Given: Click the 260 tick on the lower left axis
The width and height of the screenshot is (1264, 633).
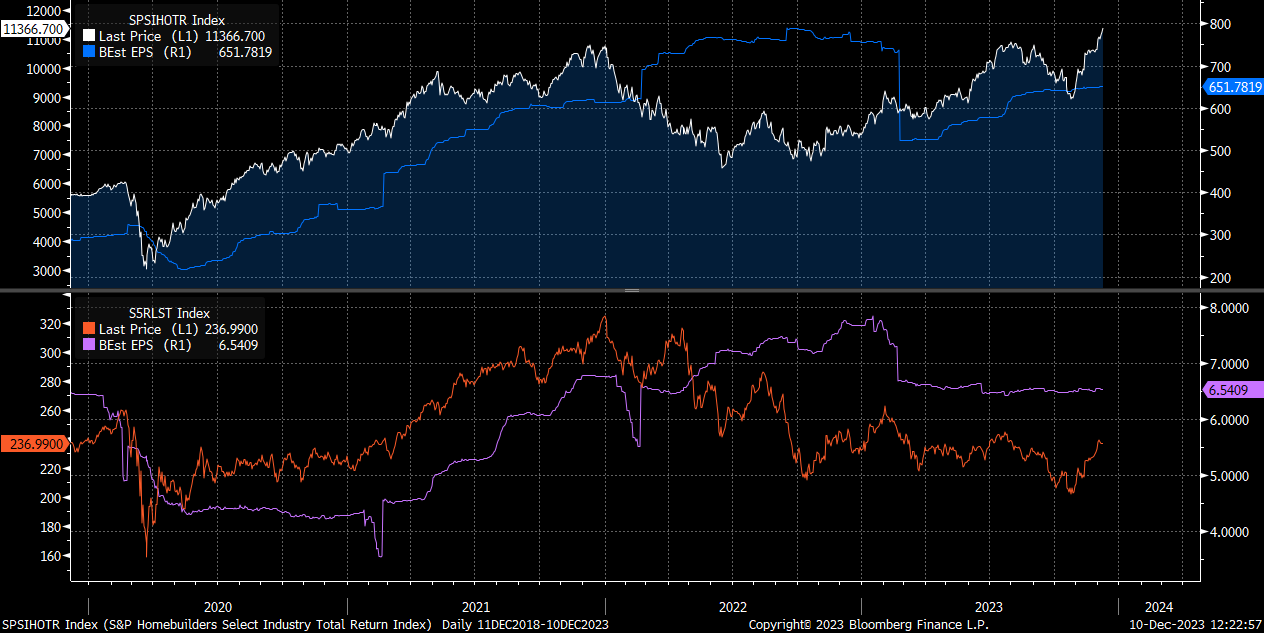Looking at the screenshot, I should (x=52, y=411).
